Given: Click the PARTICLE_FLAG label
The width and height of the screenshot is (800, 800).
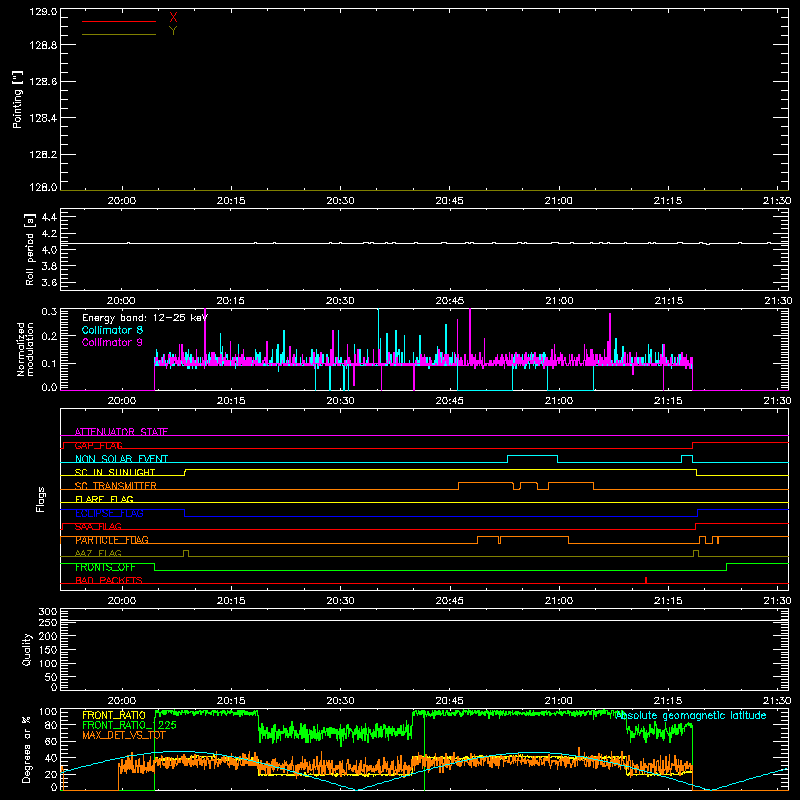Looking at the screenshot, I should coord(112,540).
